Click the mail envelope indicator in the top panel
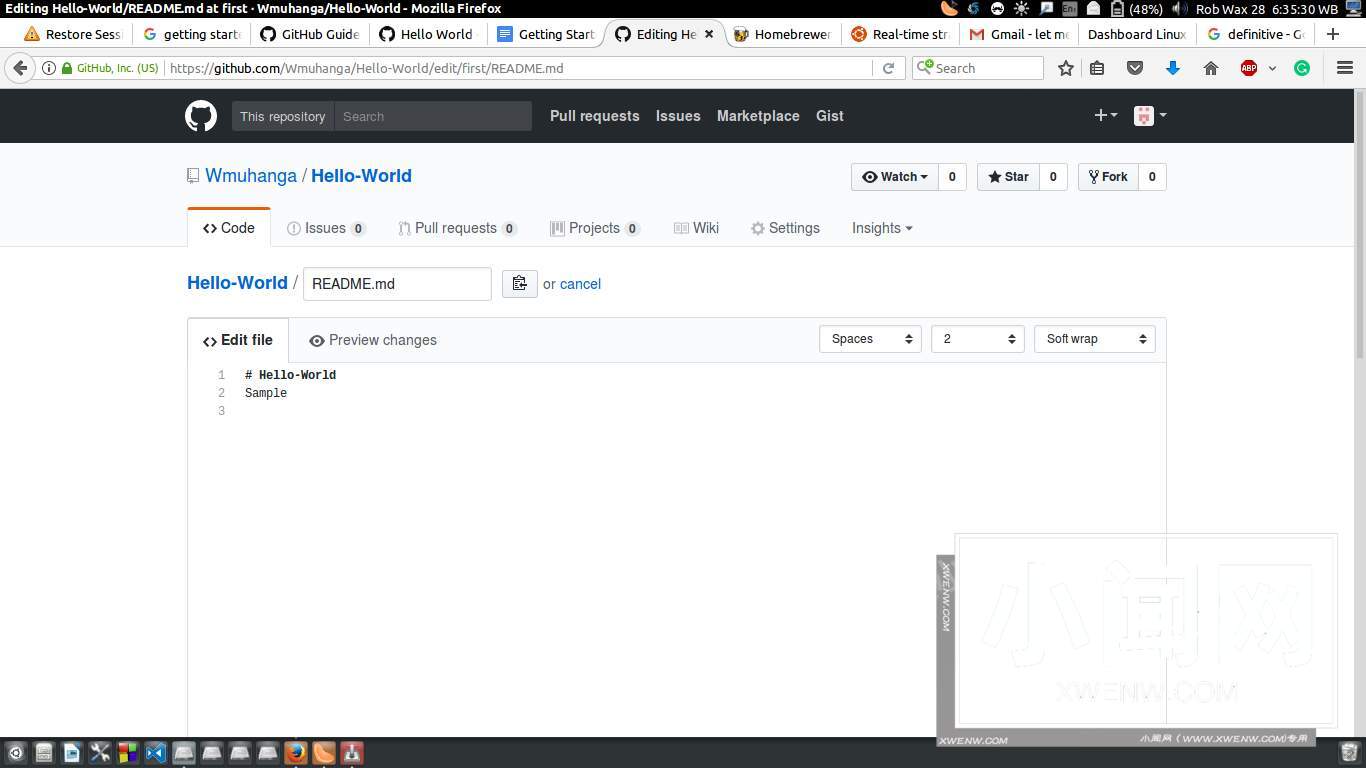Screen dimensions: 1366x768 click(1093, 9)
